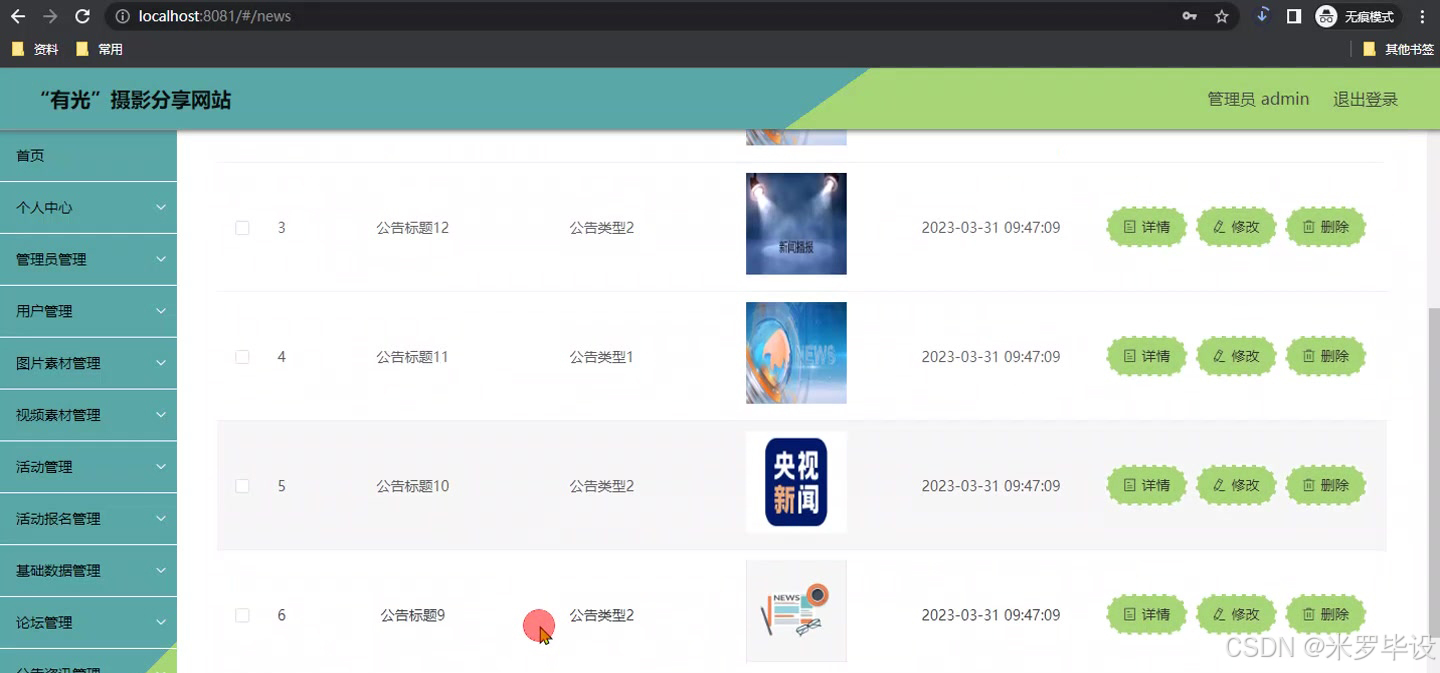Click the 退出登录 logout link

(x=1365, y=98)
